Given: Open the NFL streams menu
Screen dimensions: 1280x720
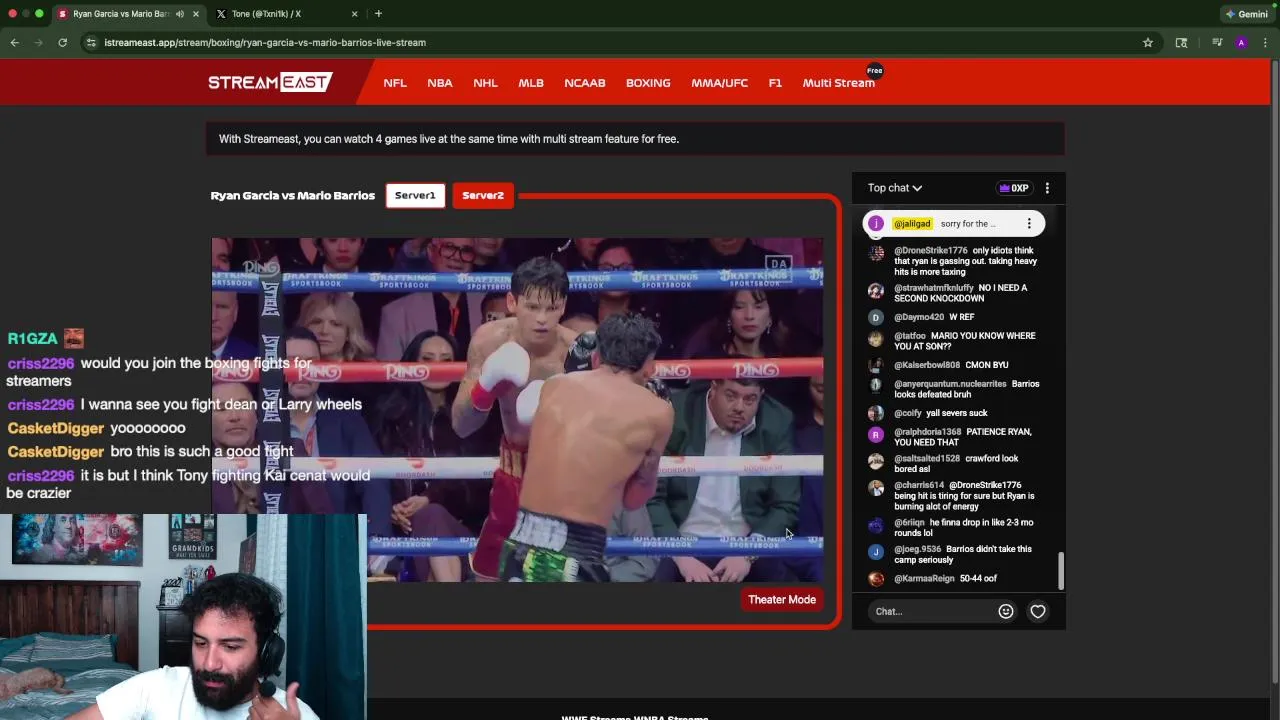Looking at the screenshot, I should (395, 83).
